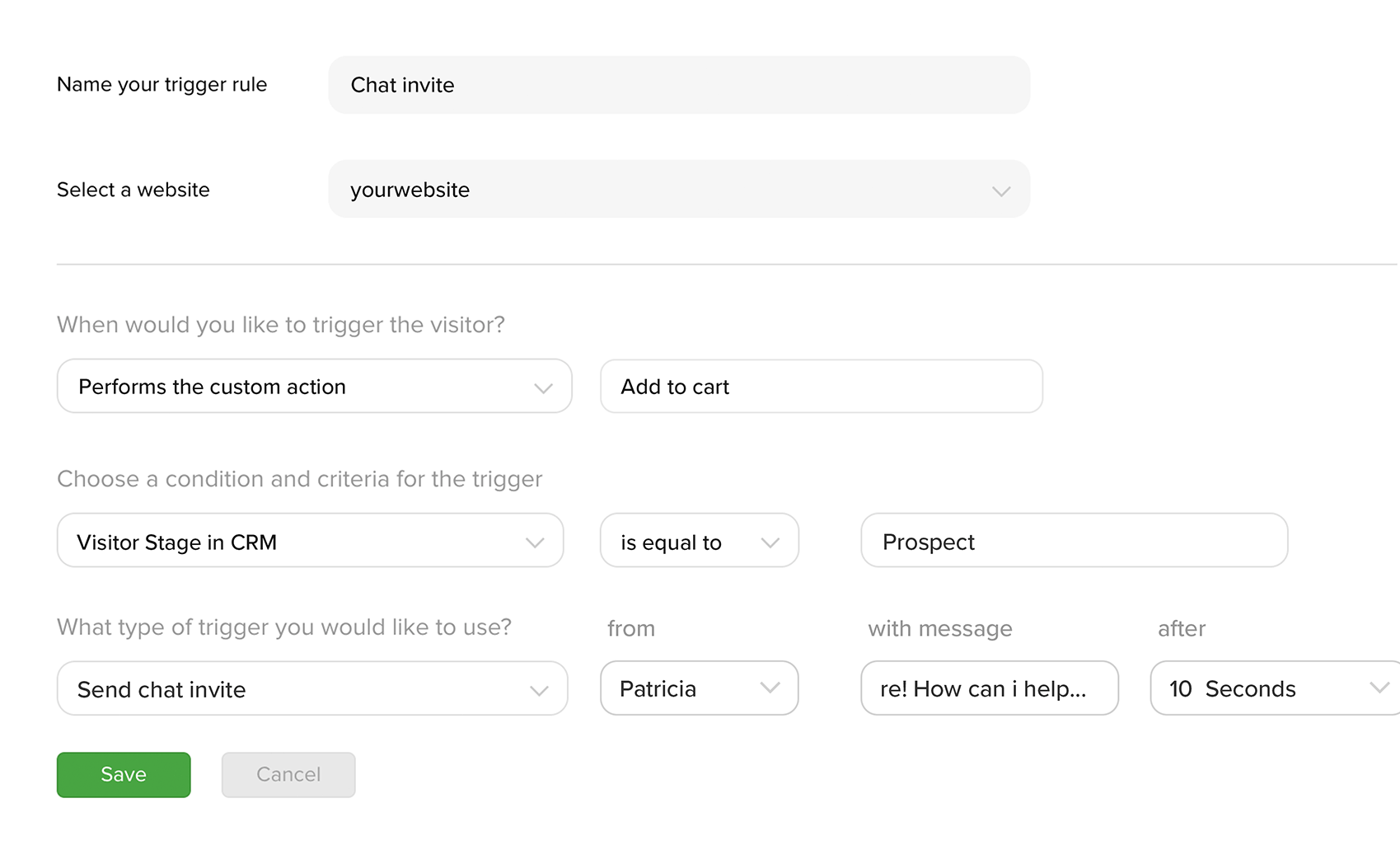The width and height of the screenshot is (1400, 850).
Task: Click the Prospect criteria field
Action: coord(1073,542)
